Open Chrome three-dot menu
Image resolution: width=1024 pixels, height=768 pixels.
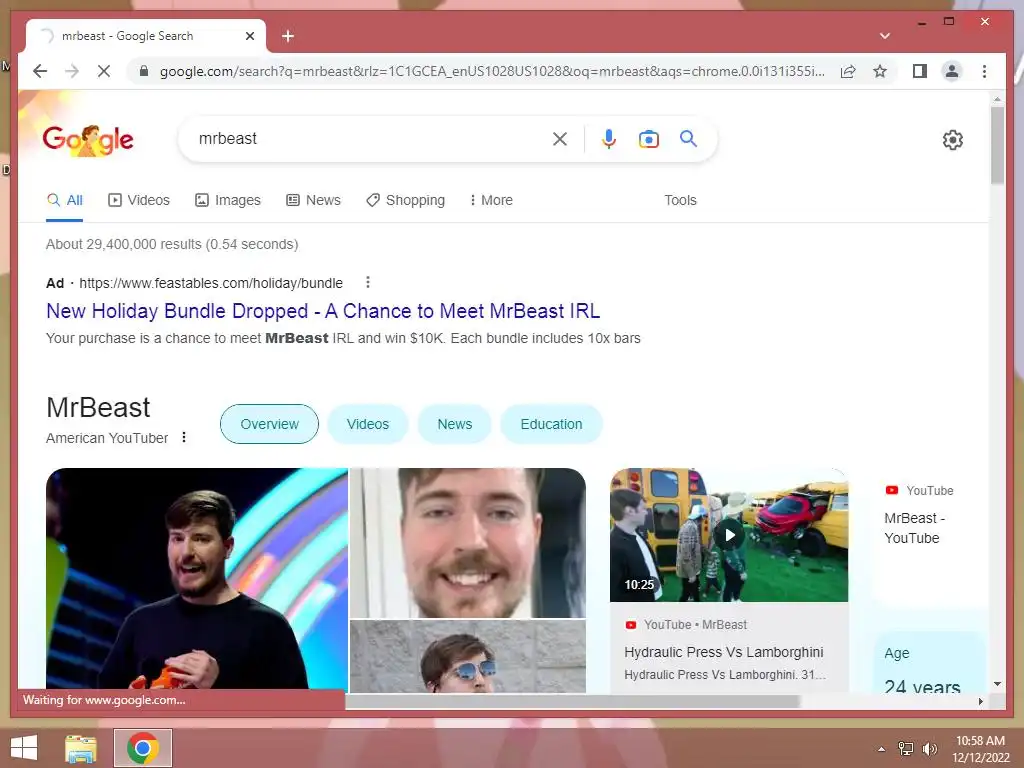point(984,71)
